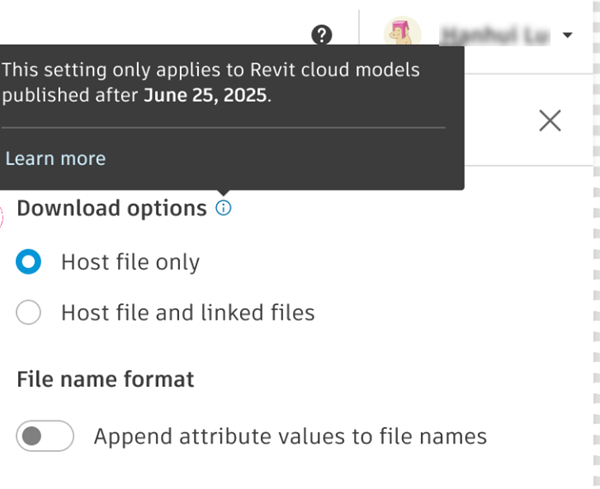The image size is (600, 489).
Task: Click the user profile avatar
Action: click(x=402, y=35)
